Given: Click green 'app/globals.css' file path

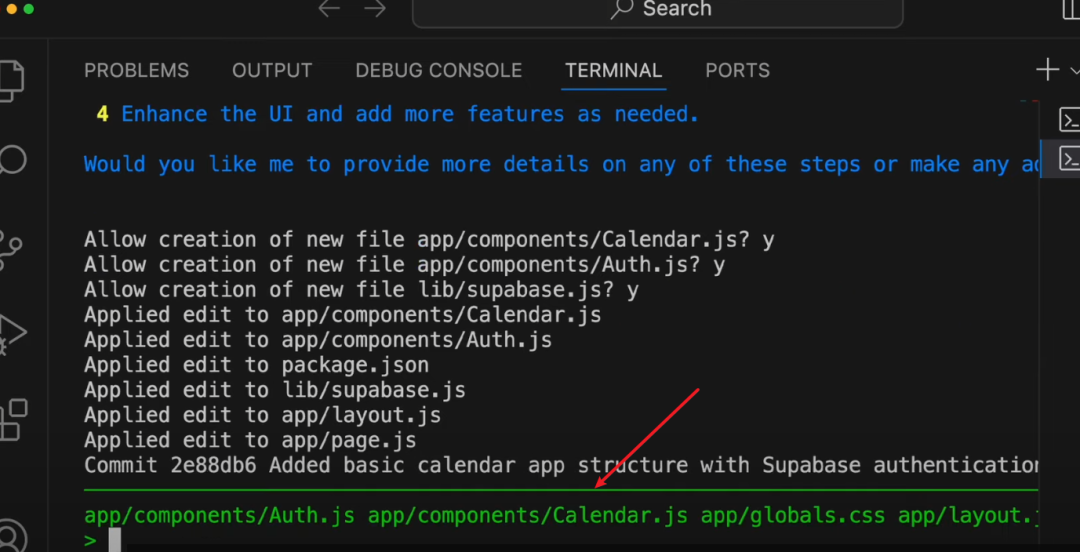Looking at the screenshot, I should [x=793, y=515].
